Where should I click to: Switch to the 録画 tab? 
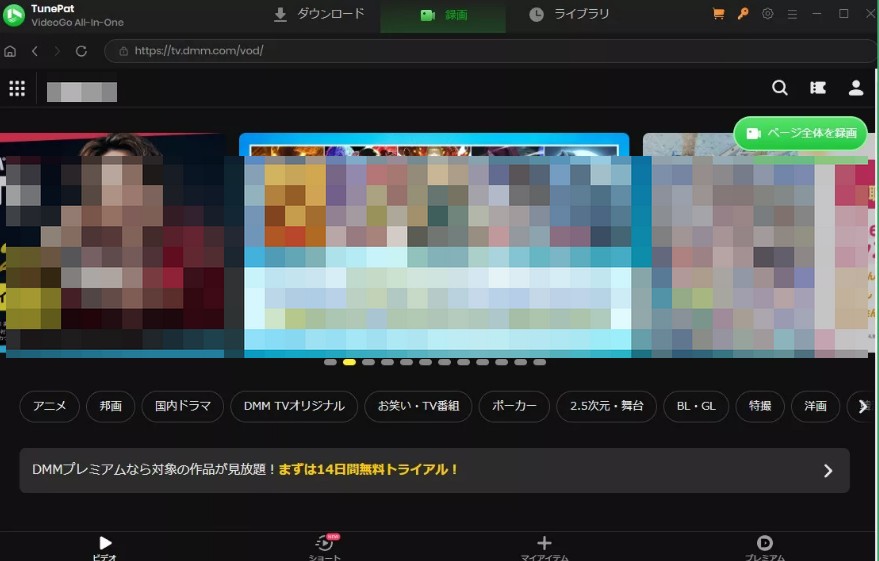(443, 15)
